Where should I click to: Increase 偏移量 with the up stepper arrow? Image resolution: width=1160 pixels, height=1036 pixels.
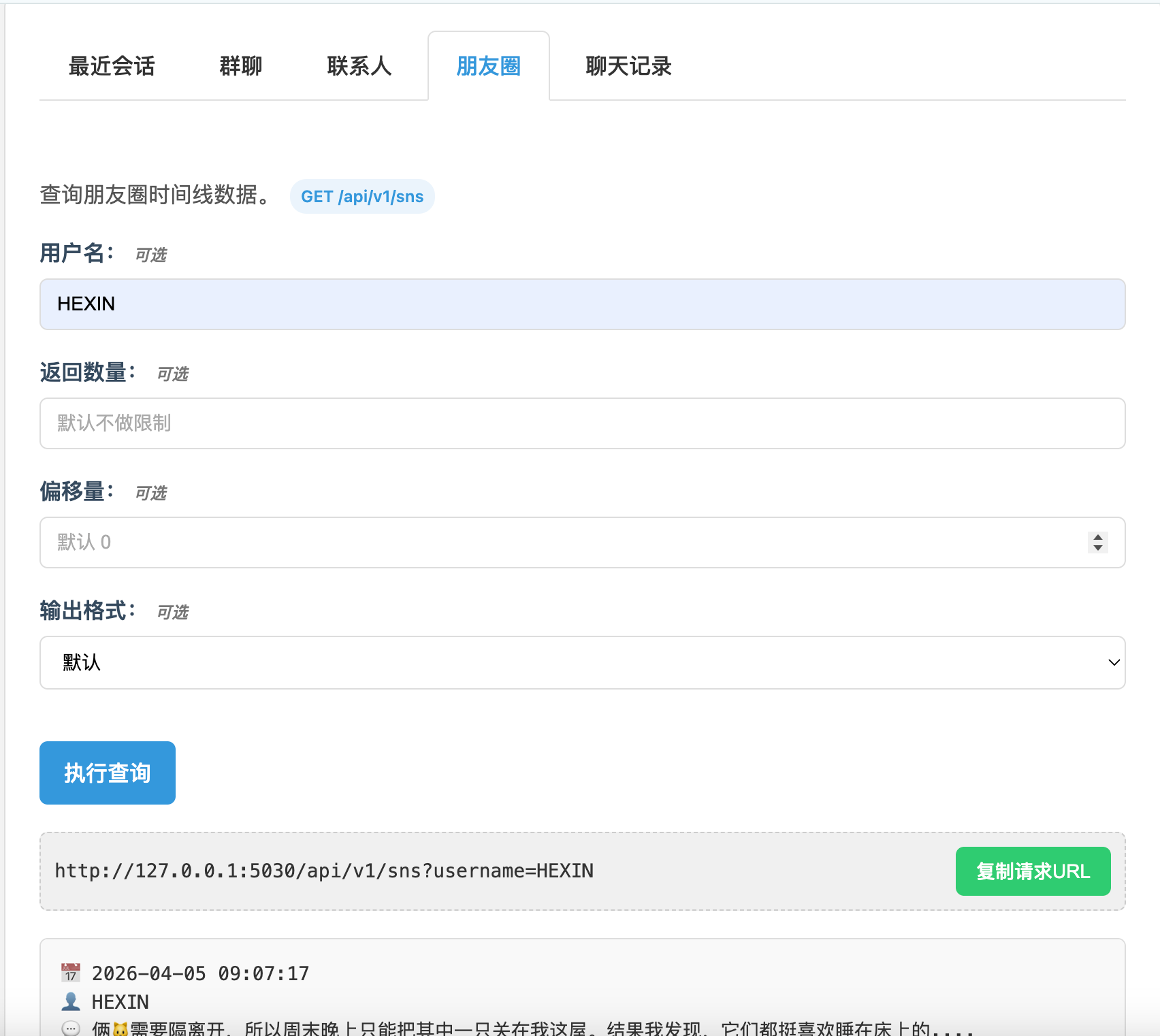pyautogui.click(x=1097, y=538)
